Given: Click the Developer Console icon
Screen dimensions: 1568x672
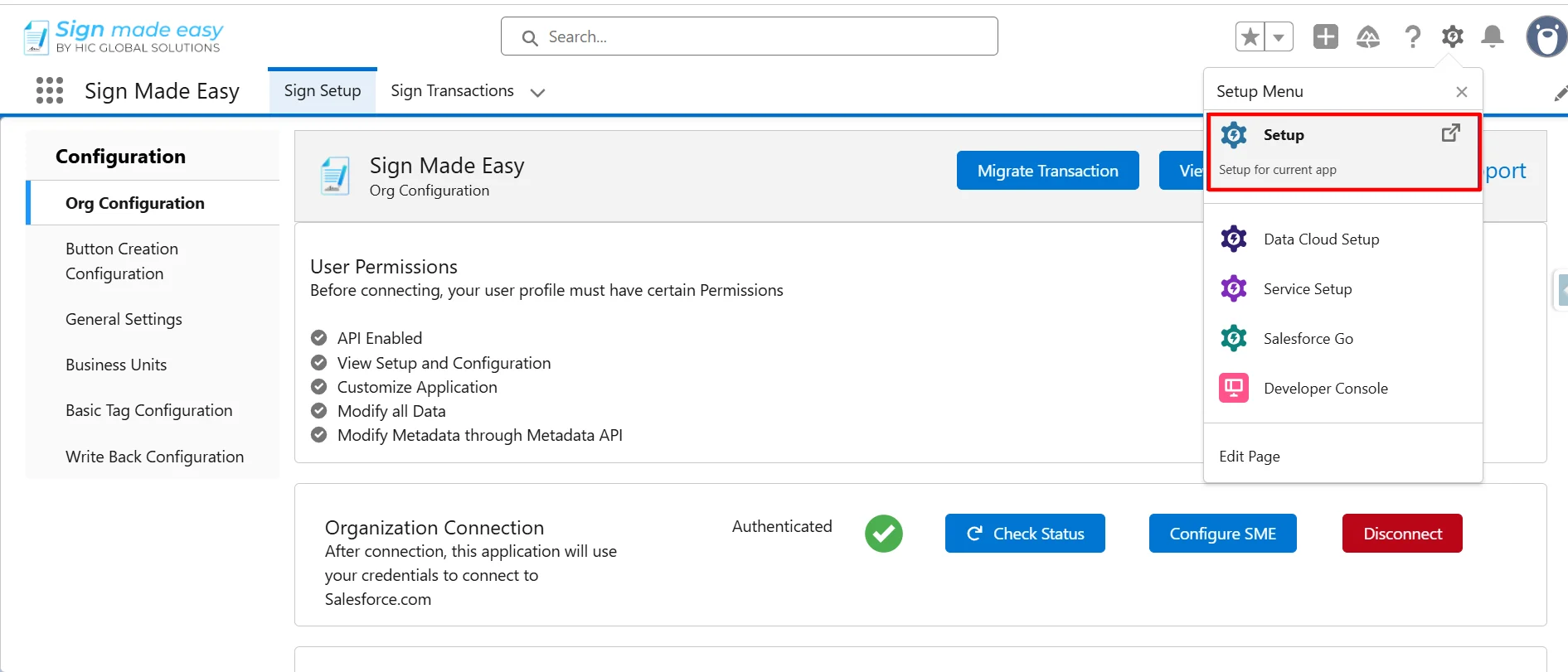Looking at the screenshot, I should pos(1234,388).
